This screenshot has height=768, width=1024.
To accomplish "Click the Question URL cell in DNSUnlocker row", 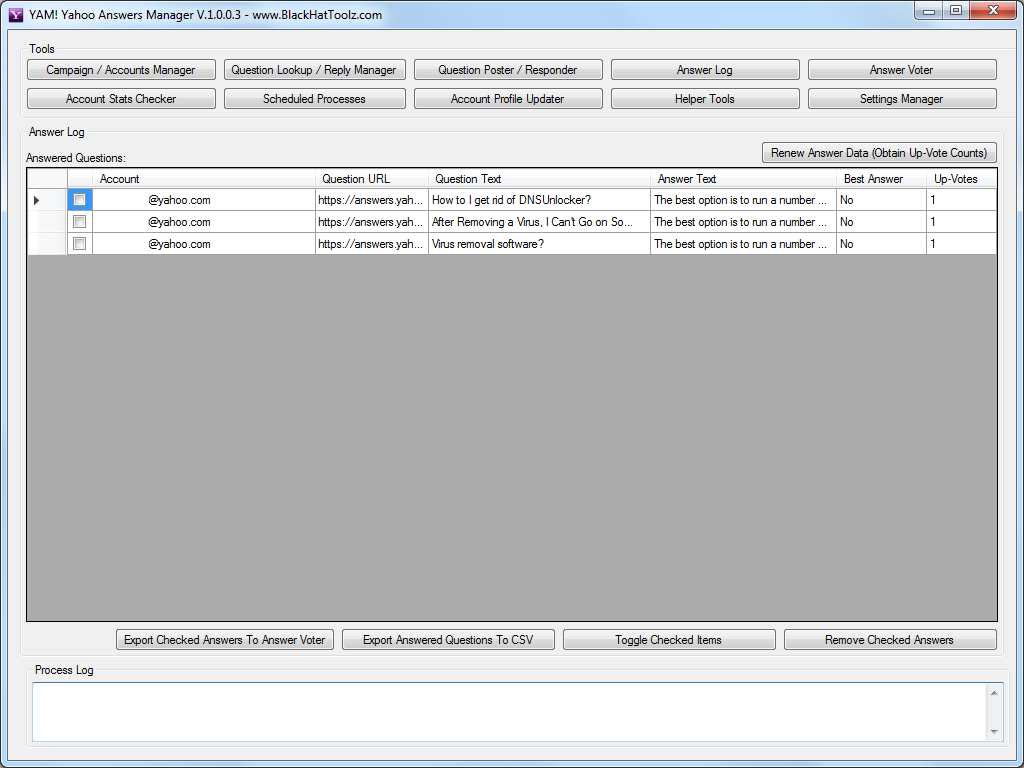I will coord(372,200).
